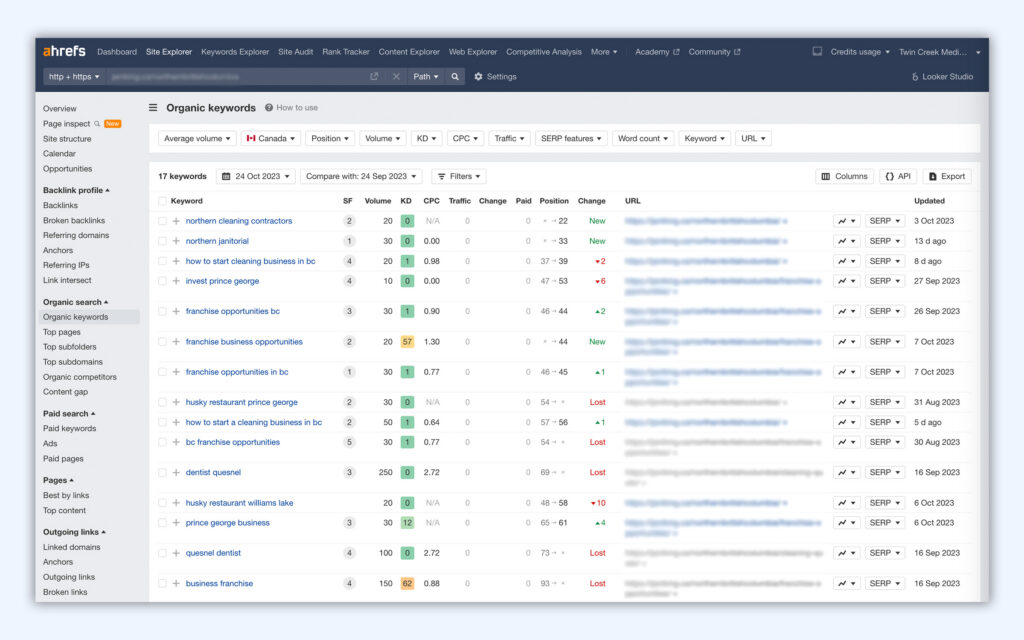Open the Canada country dropdown
Screen dimensions: 1024x640
pyautogui.click(x=270, y=138)
